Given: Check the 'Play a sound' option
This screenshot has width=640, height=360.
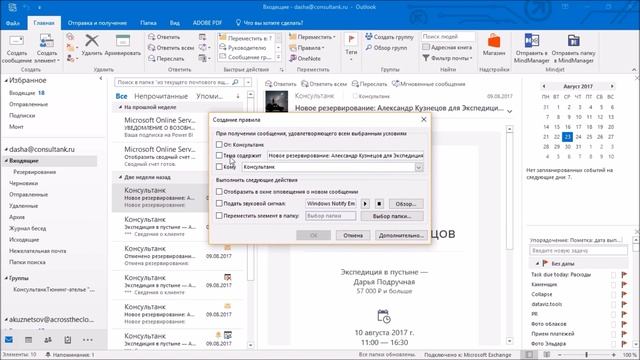Looking at the screenshot, I should 219,203.
